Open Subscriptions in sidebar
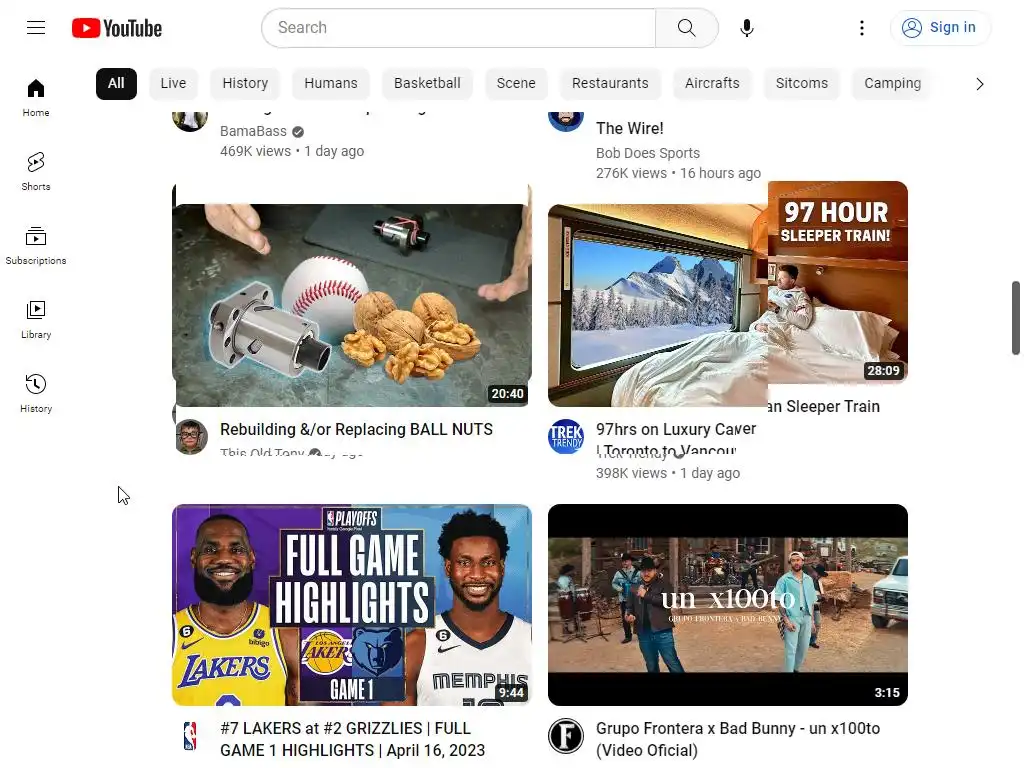The width and height of the screenshot is (1024, 768). [x=36, y=246]
